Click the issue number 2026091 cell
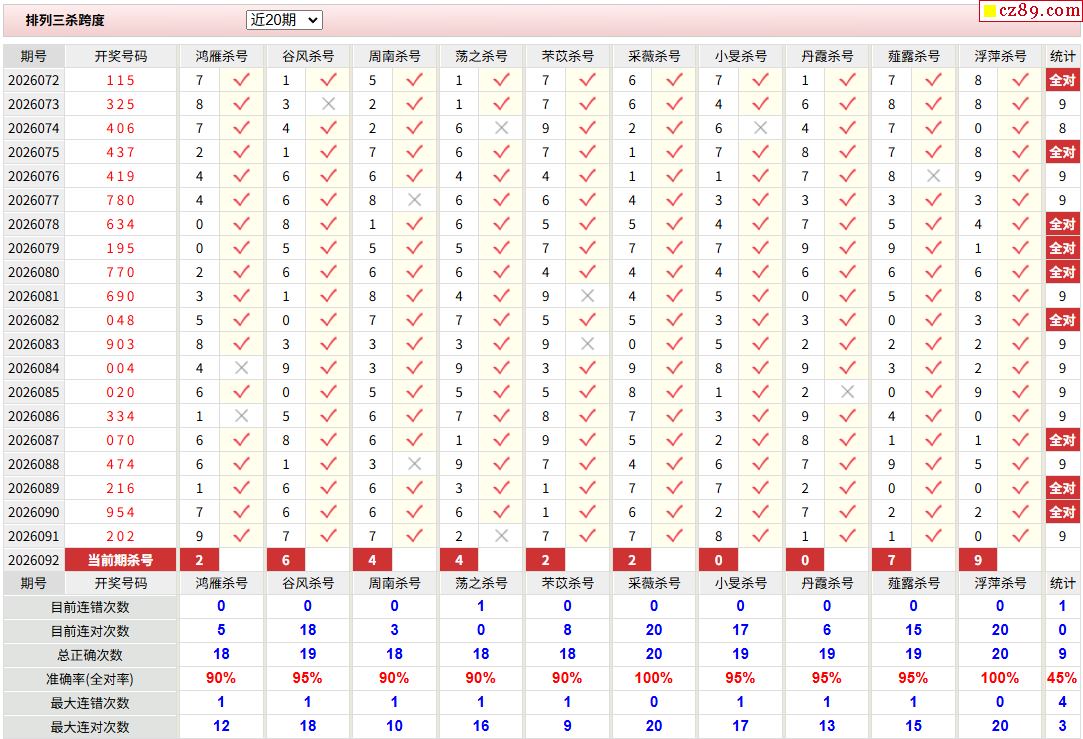 34,536
